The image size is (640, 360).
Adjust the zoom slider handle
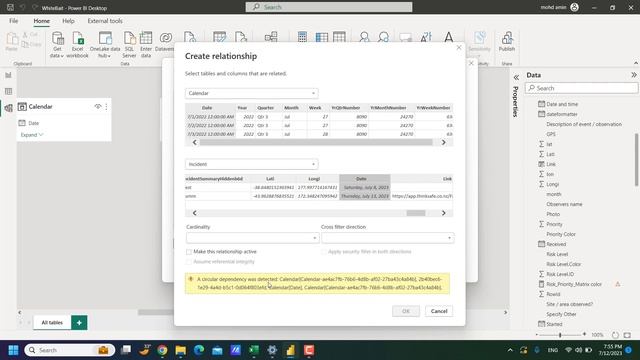560,335
